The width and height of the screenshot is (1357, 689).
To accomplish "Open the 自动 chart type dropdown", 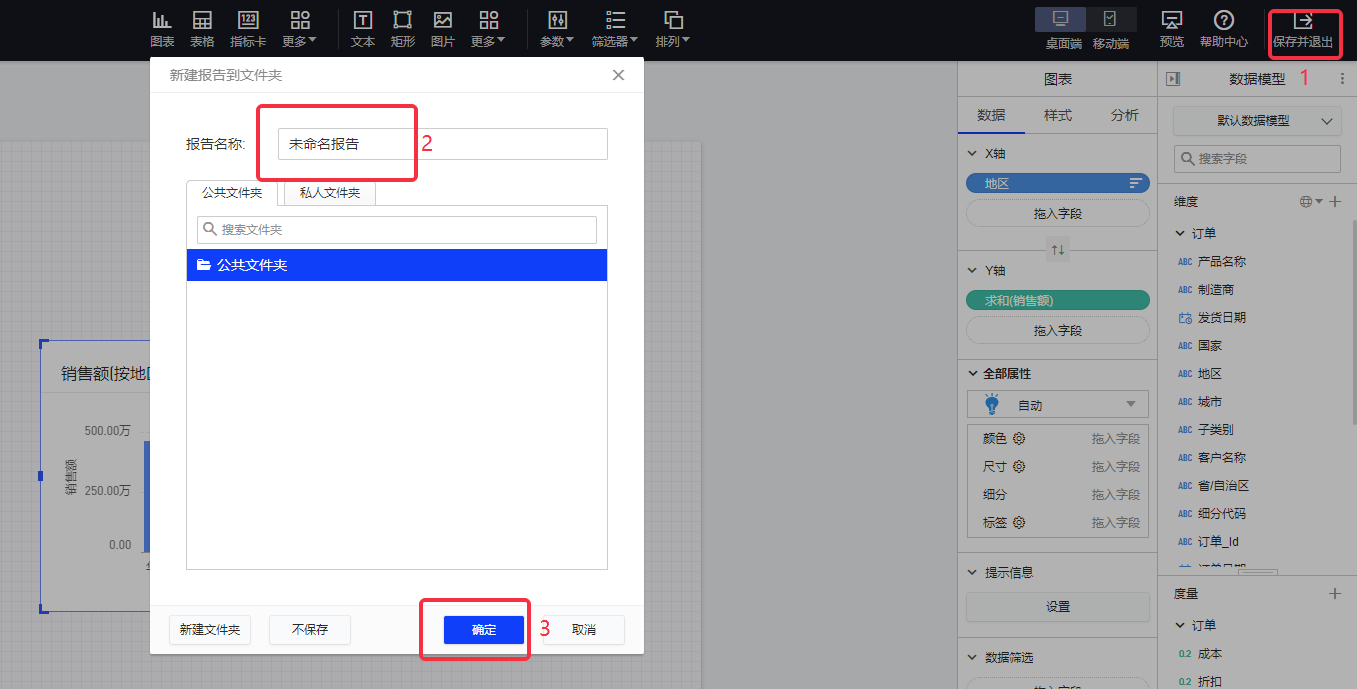I will 1057,405.
